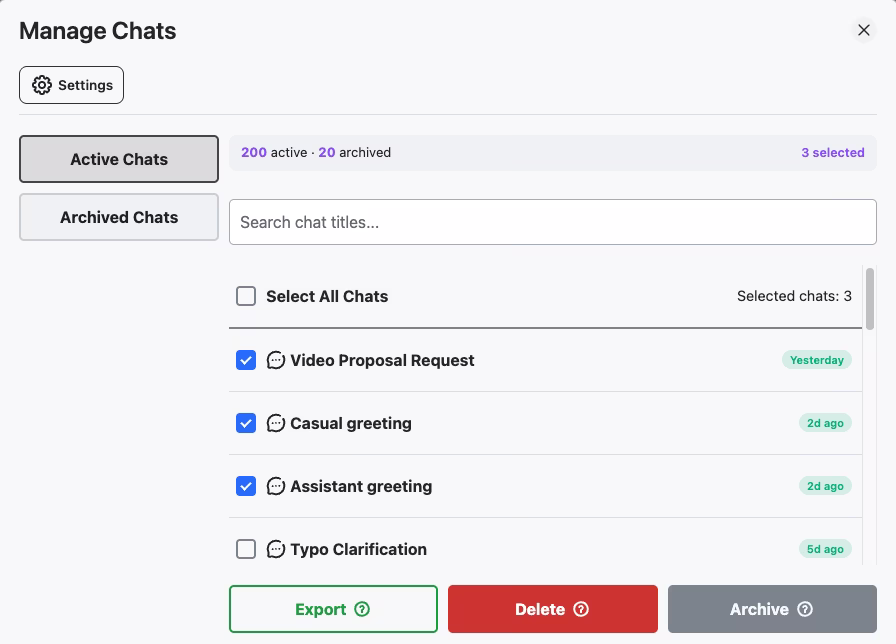Image resolution: width=896 pixels, height=644 pixels.
Task: Click the Delete button
Action: [552, 608]
